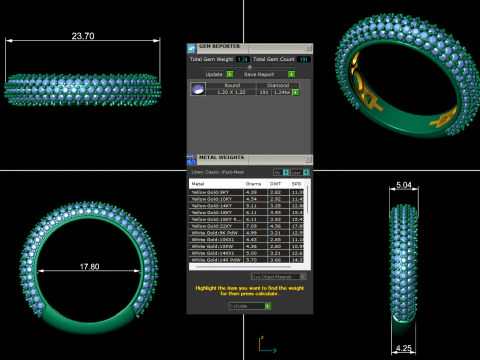Viewport: 480px width, 360px height.
Task: Click the 23.70 dimension label
Action: [83, 36]
